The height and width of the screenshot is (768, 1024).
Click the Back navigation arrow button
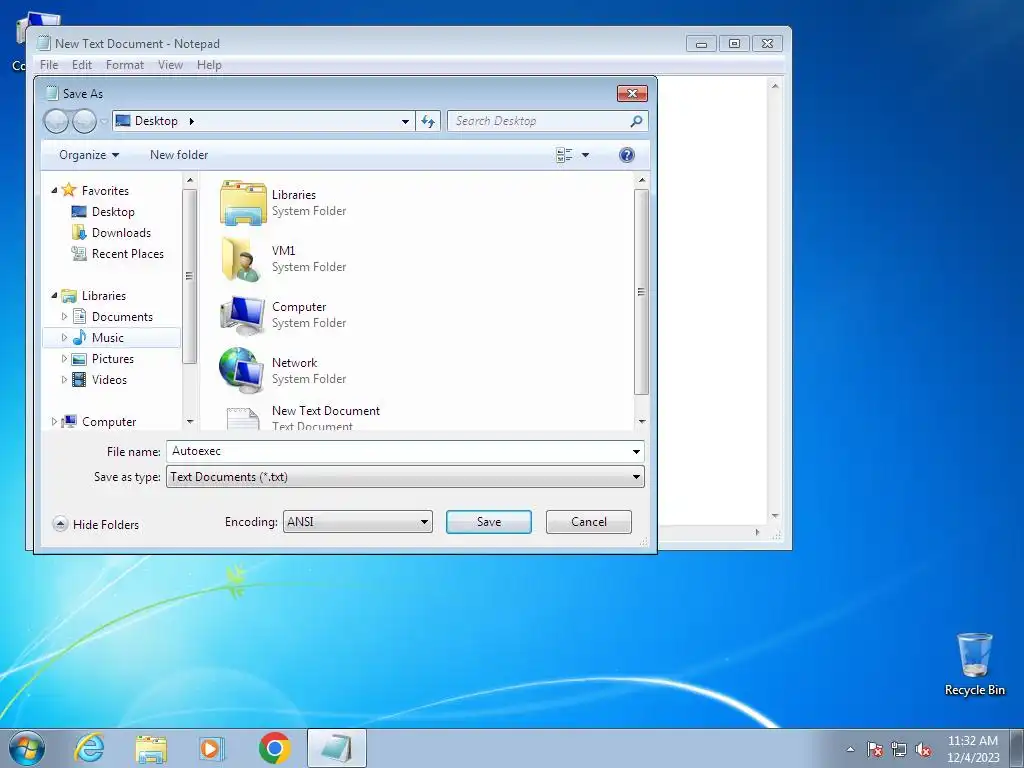pos(56,121)
